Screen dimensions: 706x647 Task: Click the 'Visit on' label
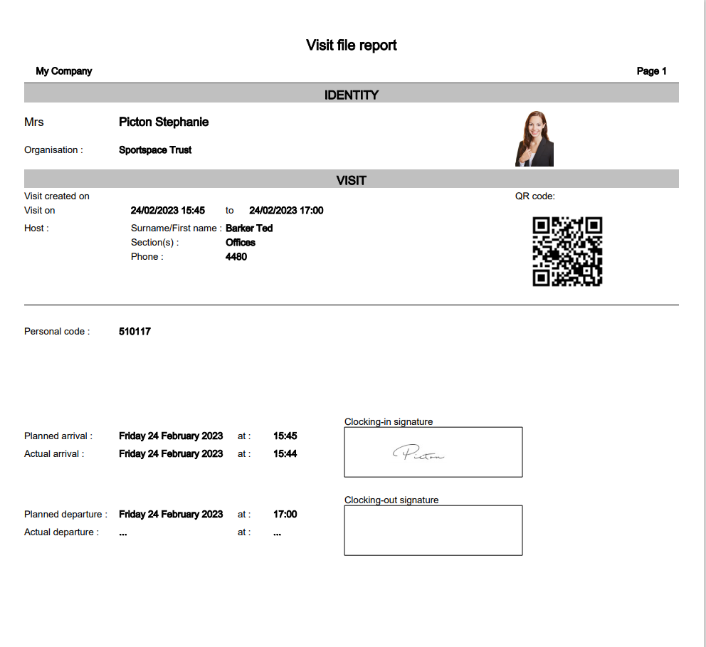click(x=40, y=210)
